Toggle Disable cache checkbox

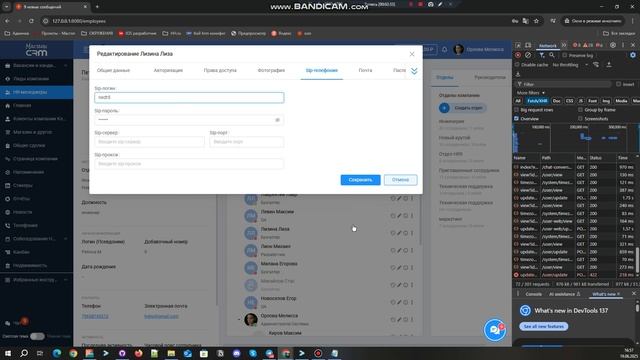517,64
